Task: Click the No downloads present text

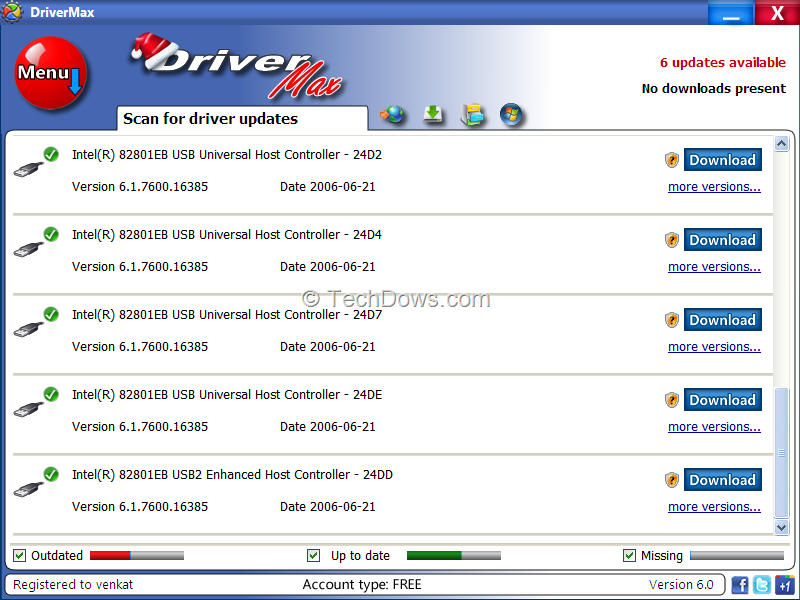Action: tap(714, 88)
